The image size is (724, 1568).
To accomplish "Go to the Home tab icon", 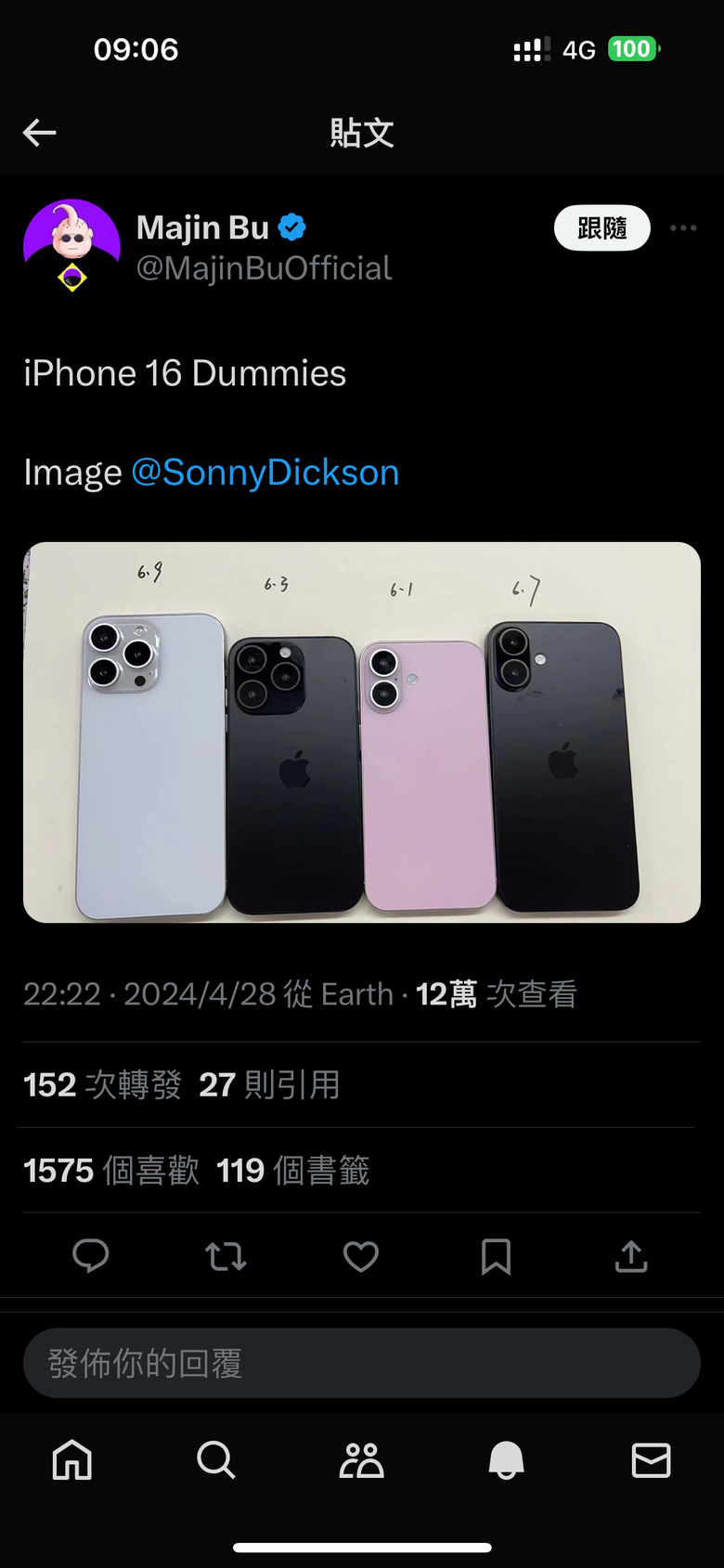I will (x=72, y=1460).
